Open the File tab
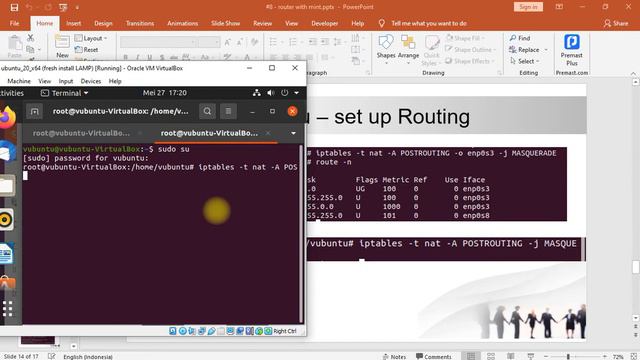 tap(15, 23)
